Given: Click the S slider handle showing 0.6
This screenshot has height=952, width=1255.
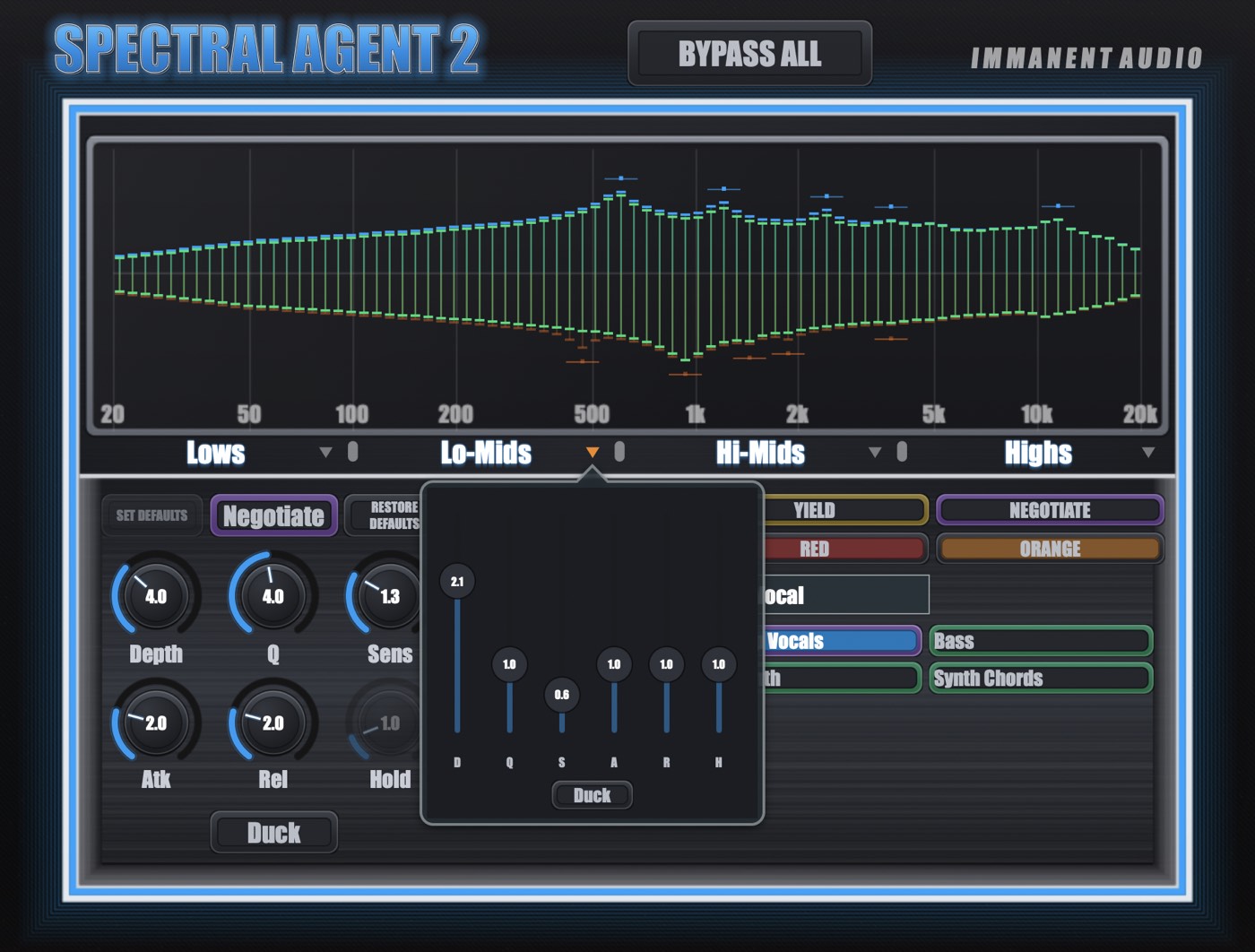Looking at the screenshot, I should pos(562,695).
